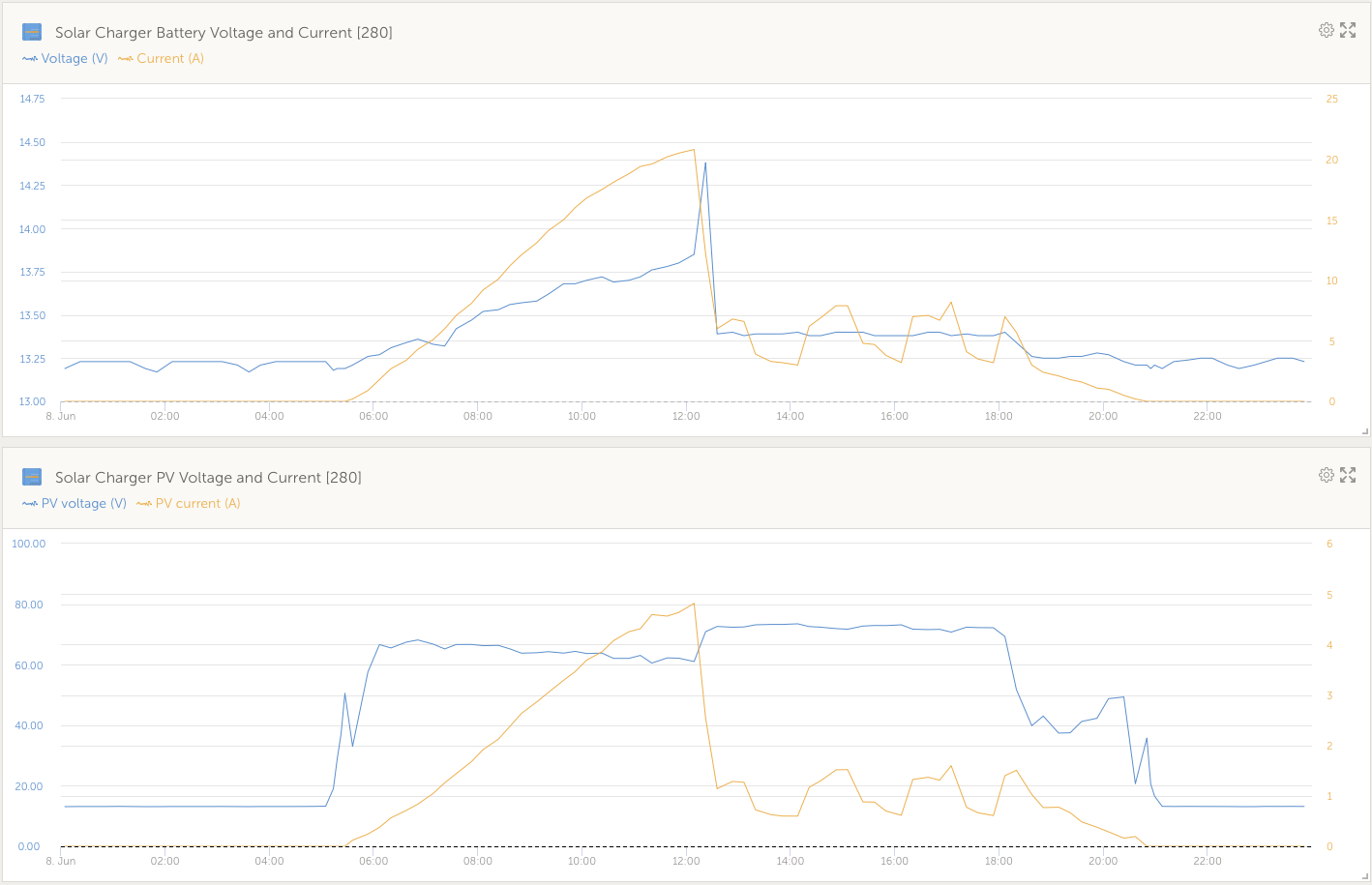The image size is (1372, 885).
Task: Select the Solar Charger Battery Voltage and Current title
Action: [224, 33]
